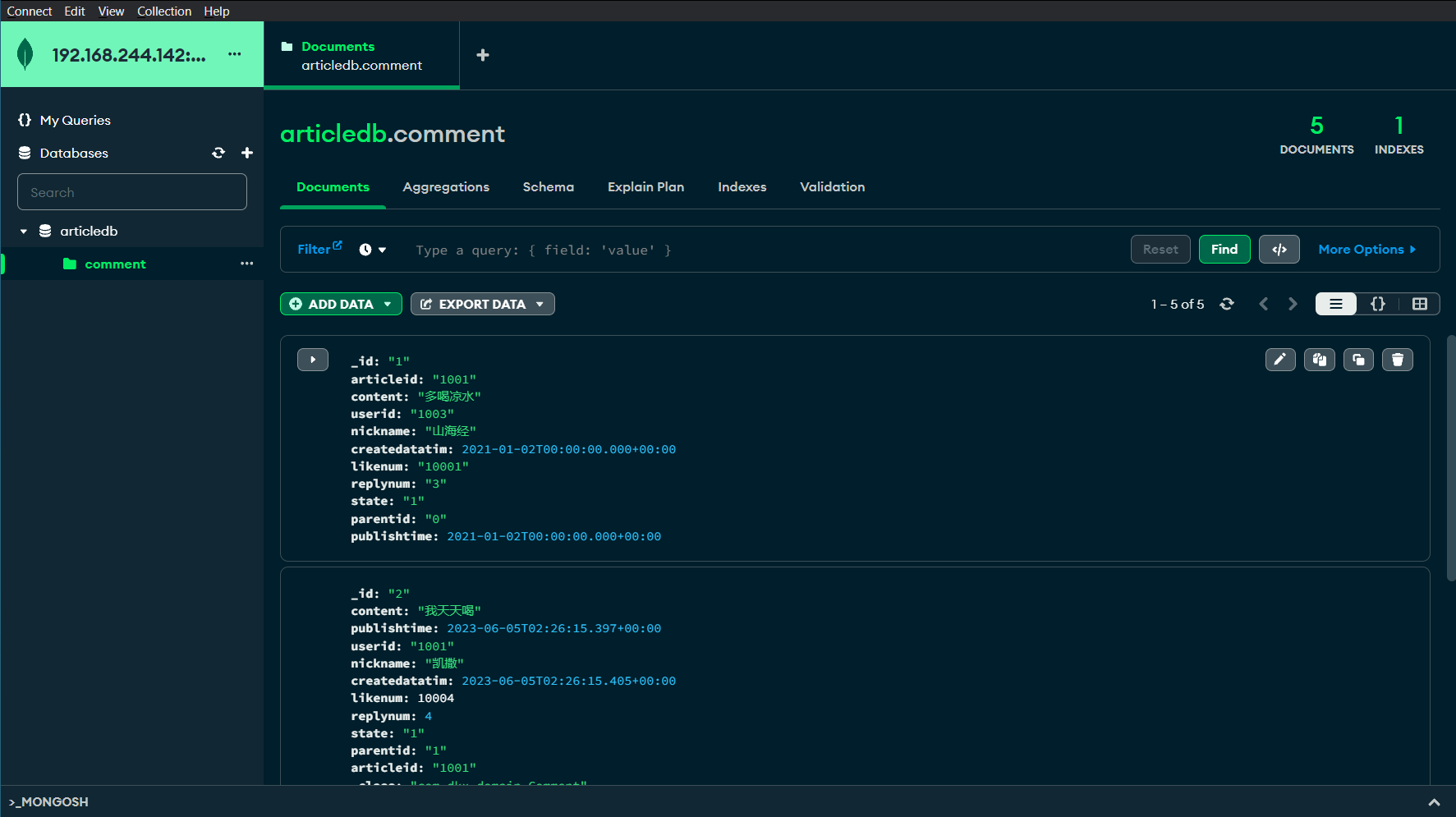Go to next page of documents
The width and height of the screenshot is (1456, 817).
click(x=1293, y=304)
